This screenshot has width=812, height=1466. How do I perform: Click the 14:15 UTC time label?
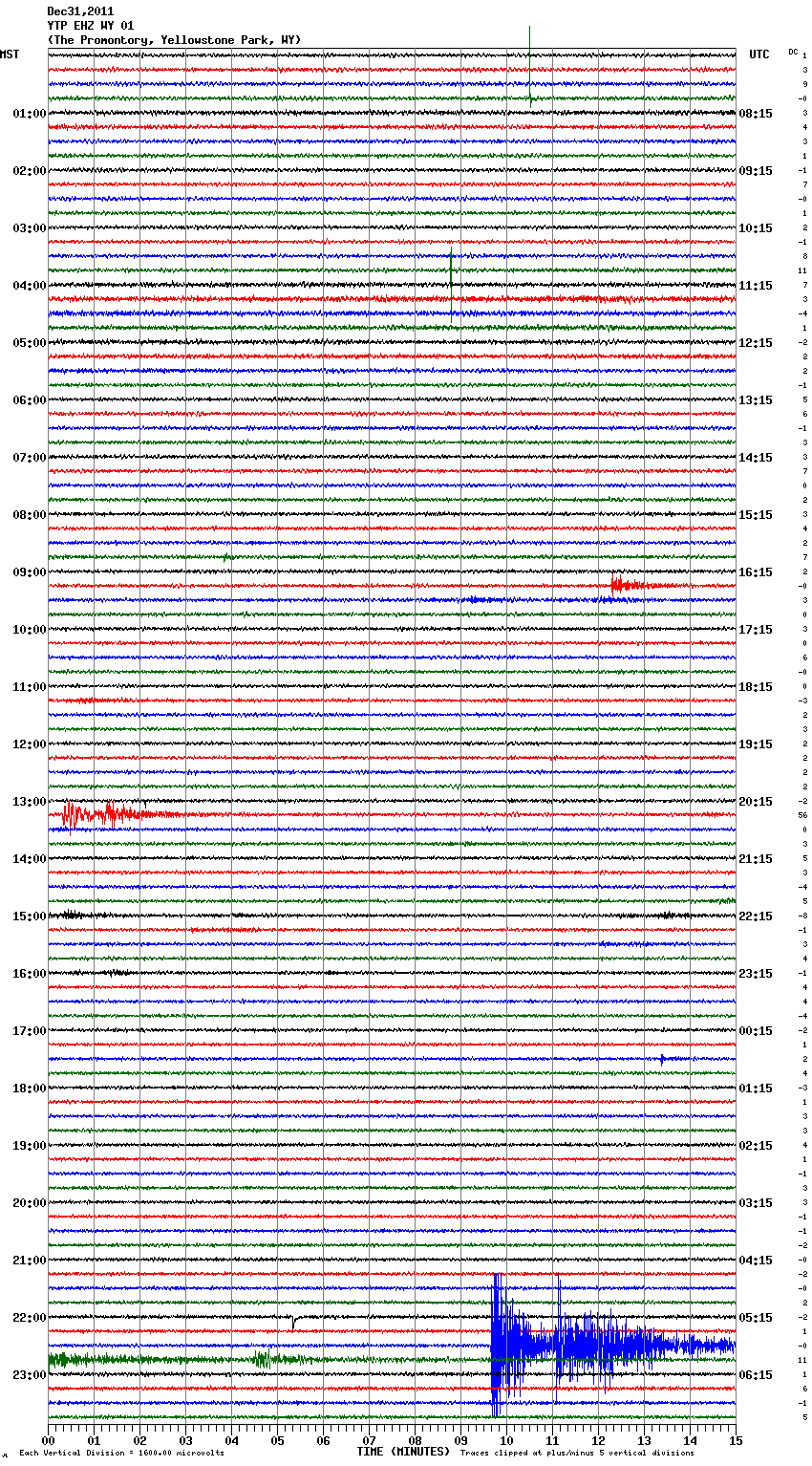(756, 458)
